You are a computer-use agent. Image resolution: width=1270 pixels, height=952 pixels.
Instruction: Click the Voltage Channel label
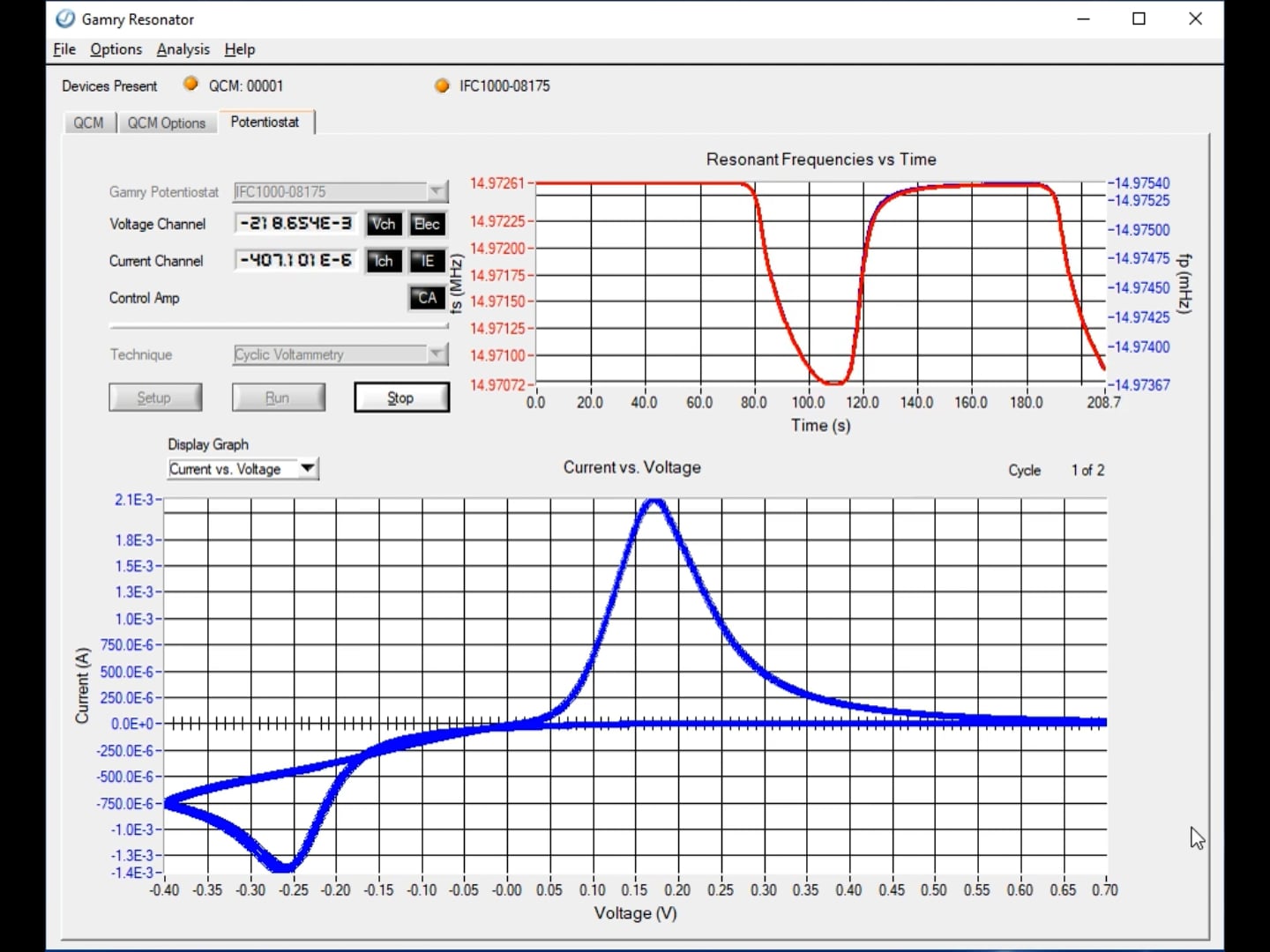tap(157, 224)
